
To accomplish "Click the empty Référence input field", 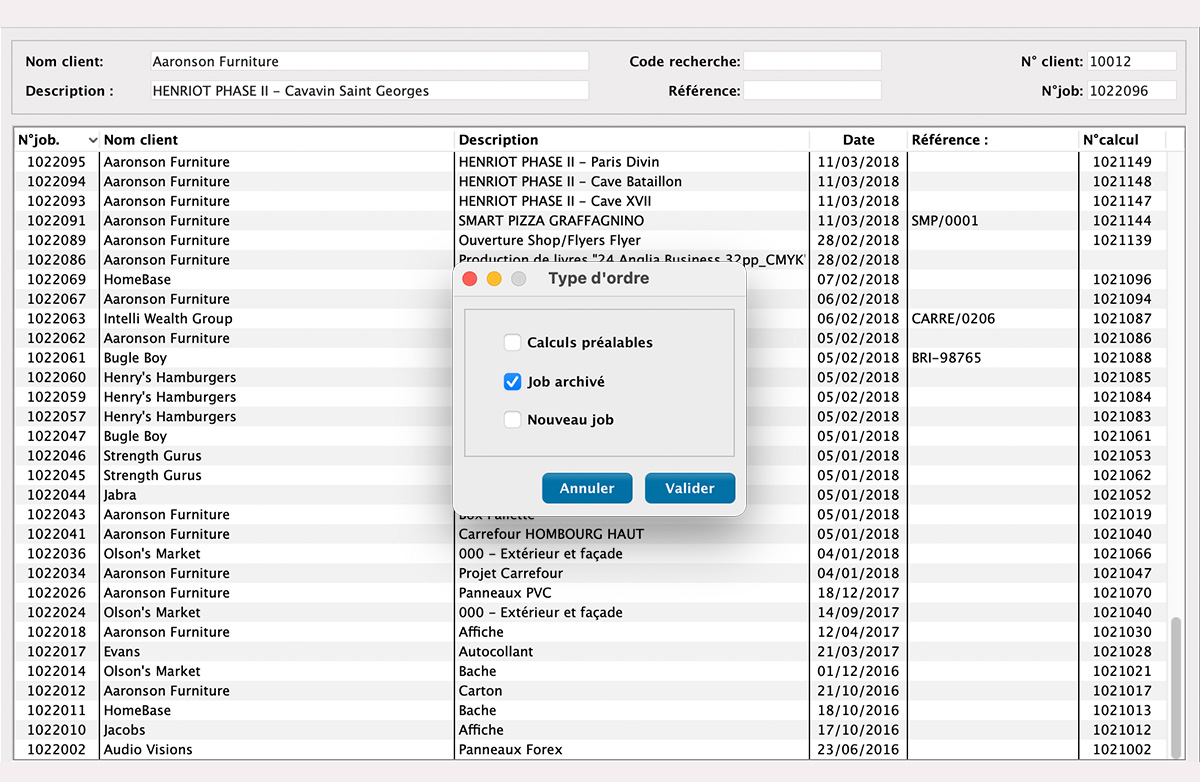I will tap(812, 91).
